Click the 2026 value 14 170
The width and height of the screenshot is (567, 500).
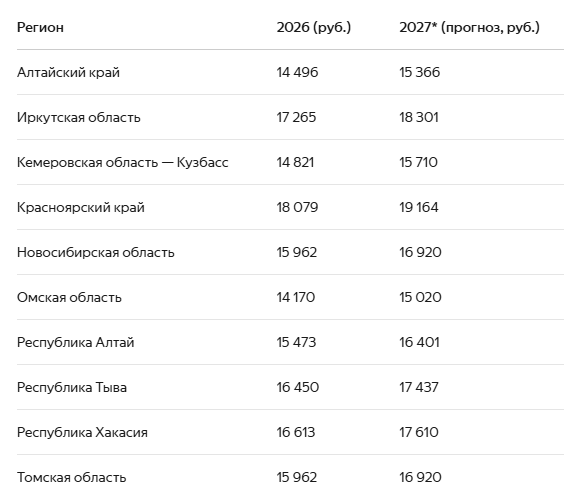pyautogui.click(x=296, y=298)
